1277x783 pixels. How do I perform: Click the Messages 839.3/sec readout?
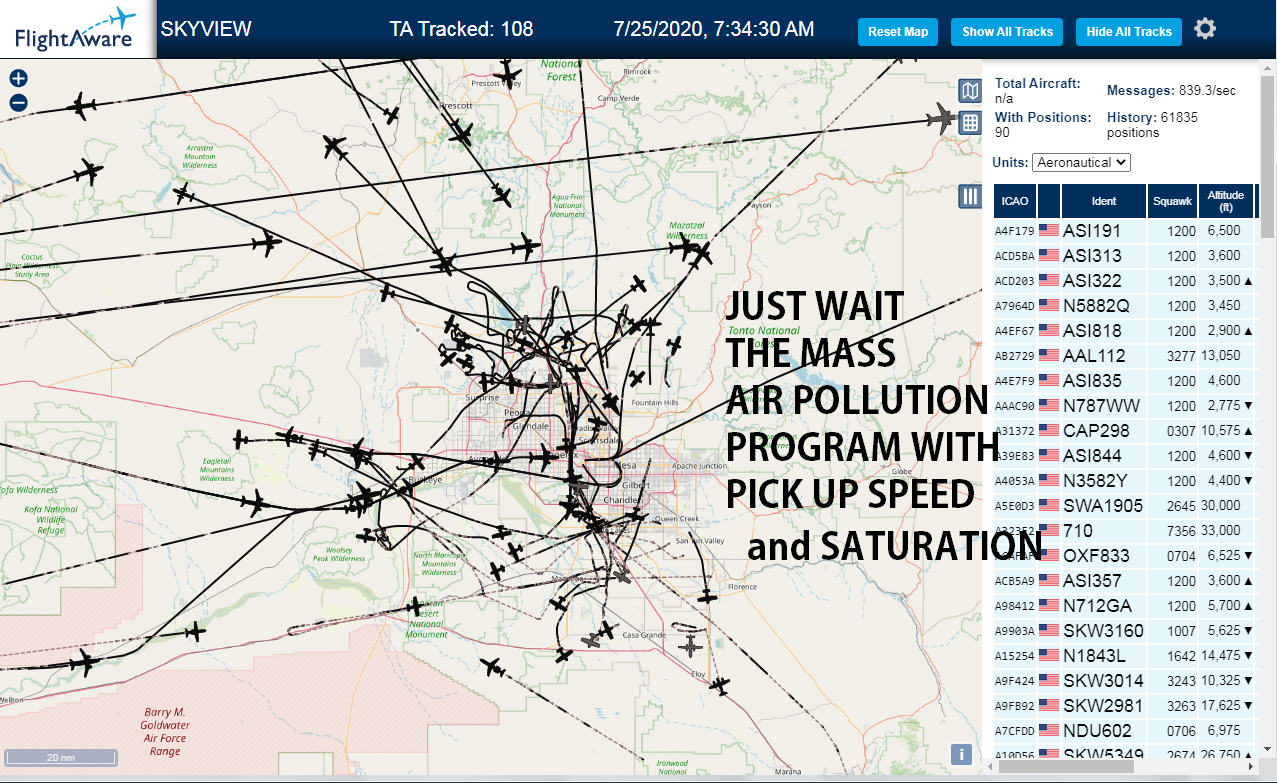tap(1171, 91)
